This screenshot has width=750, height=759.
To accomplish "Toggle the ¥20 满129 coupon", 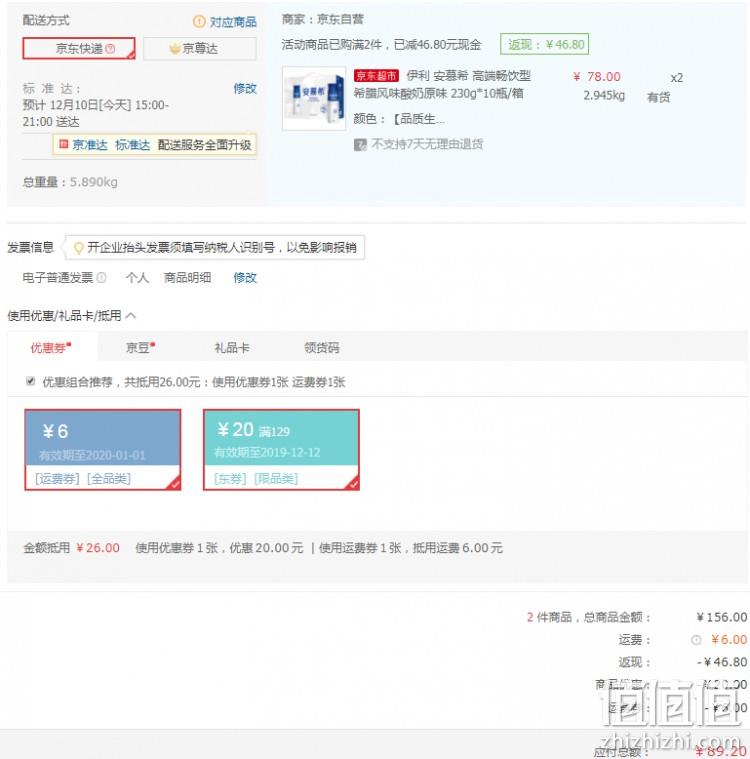I will coord(281,450).
